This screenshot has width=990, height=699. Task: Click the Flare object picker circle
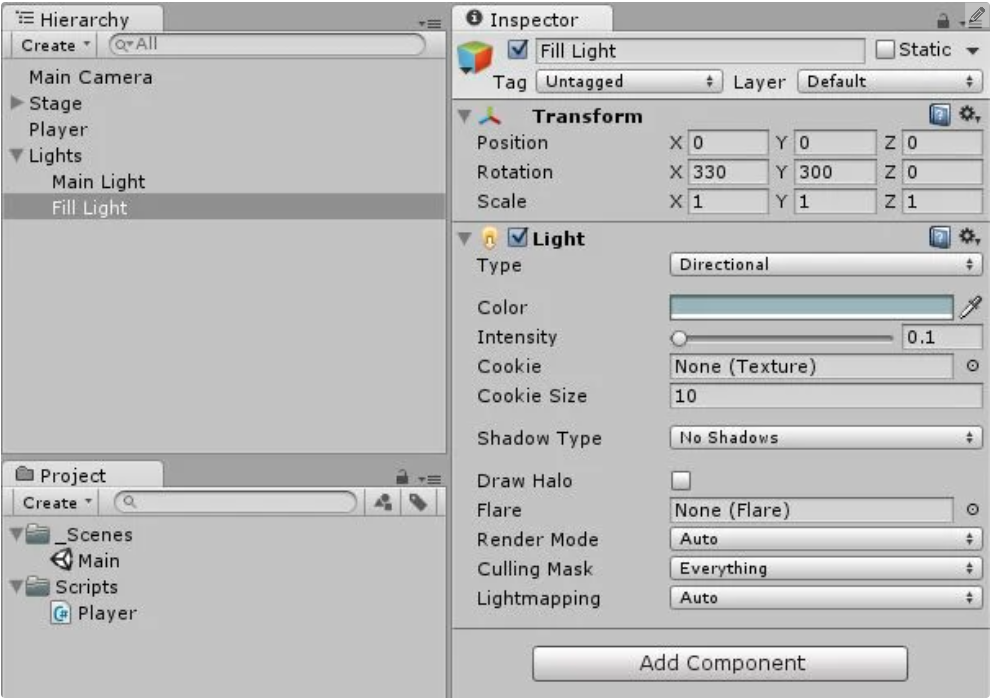pos(972,510)
